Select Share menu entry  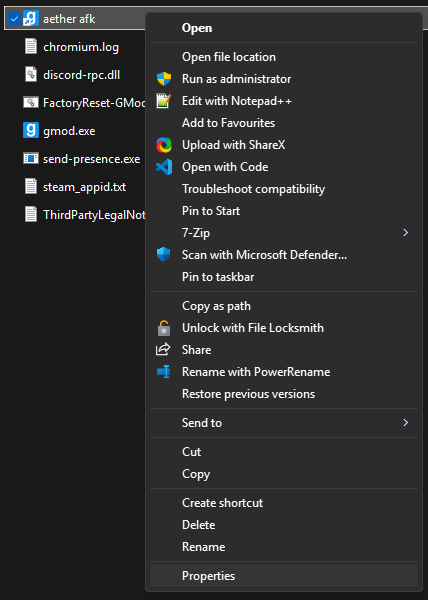[284, 350]
